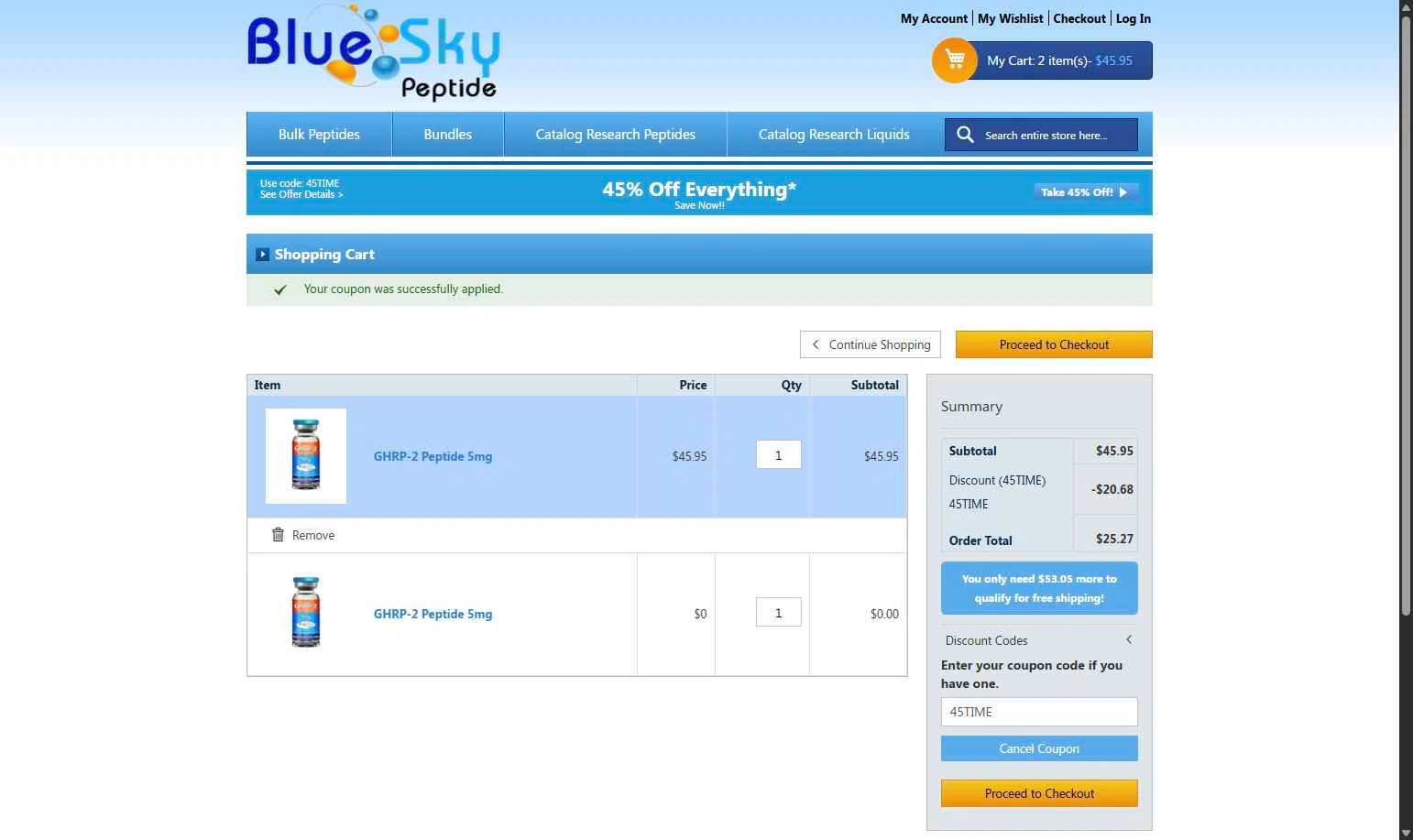
Task: Open the Bundles menu
Action: point(448,135)
